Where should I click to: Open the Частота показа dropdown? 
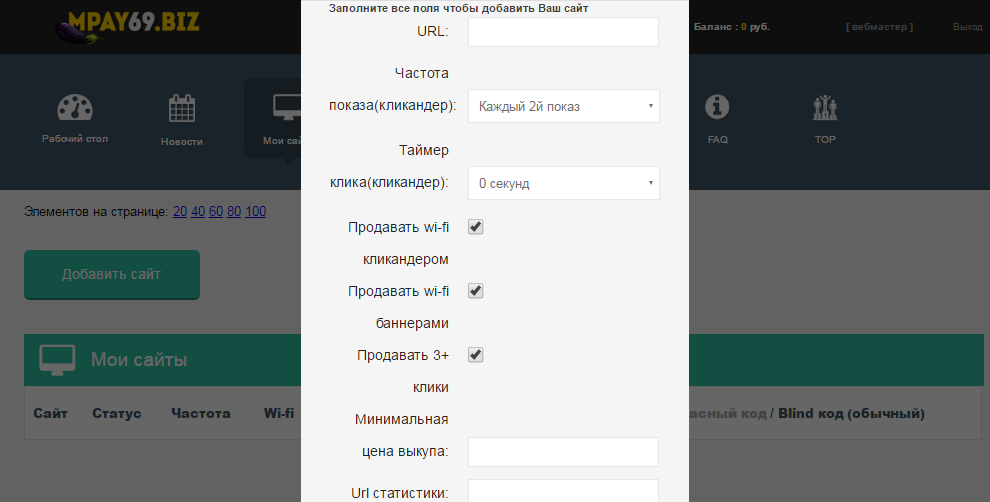pyautogui.click(x=563, y=106)
